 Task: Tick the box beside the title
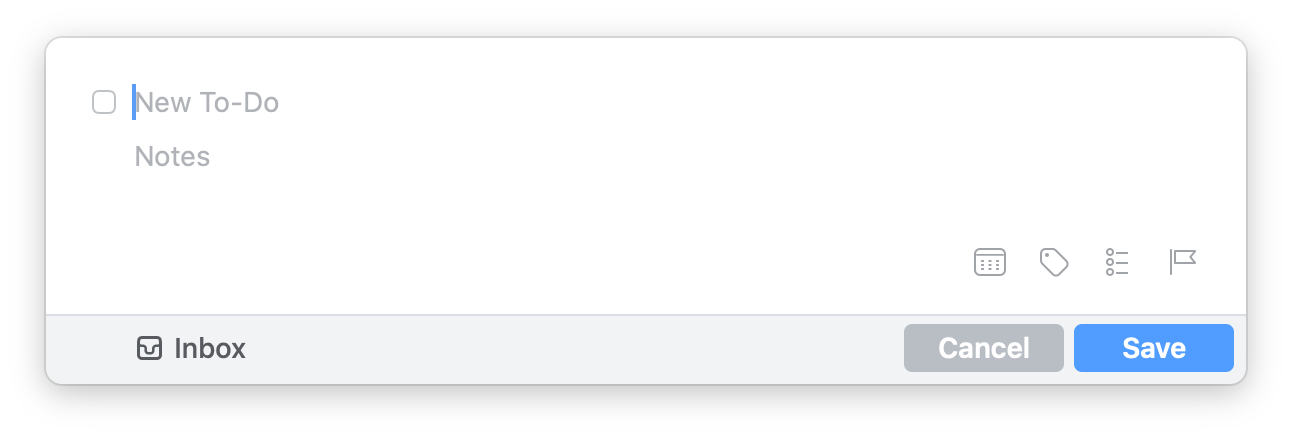(x=104, y=102)
